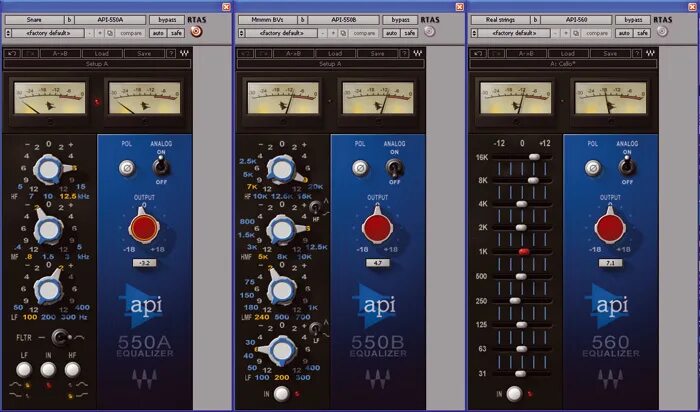The image size is (700, 412).
Task: Click previous preset minus in Mmmm BVs window
Action: [323, 33]
